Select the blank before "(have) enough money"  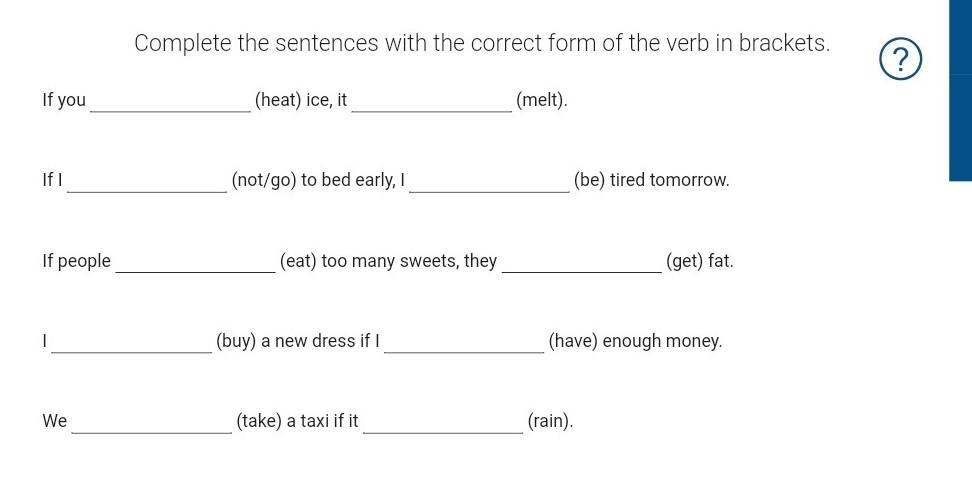click(x=464, y=341)
